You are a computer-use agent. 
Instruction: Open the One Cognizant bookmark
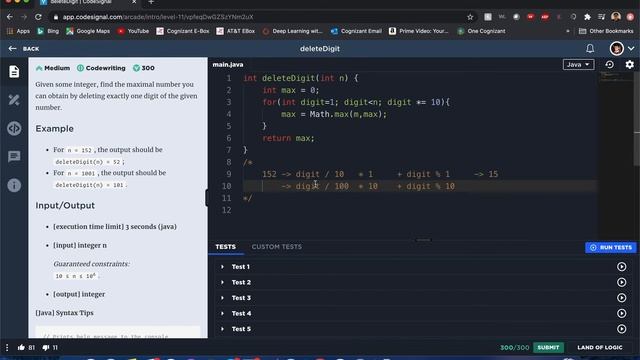[481, 31]
